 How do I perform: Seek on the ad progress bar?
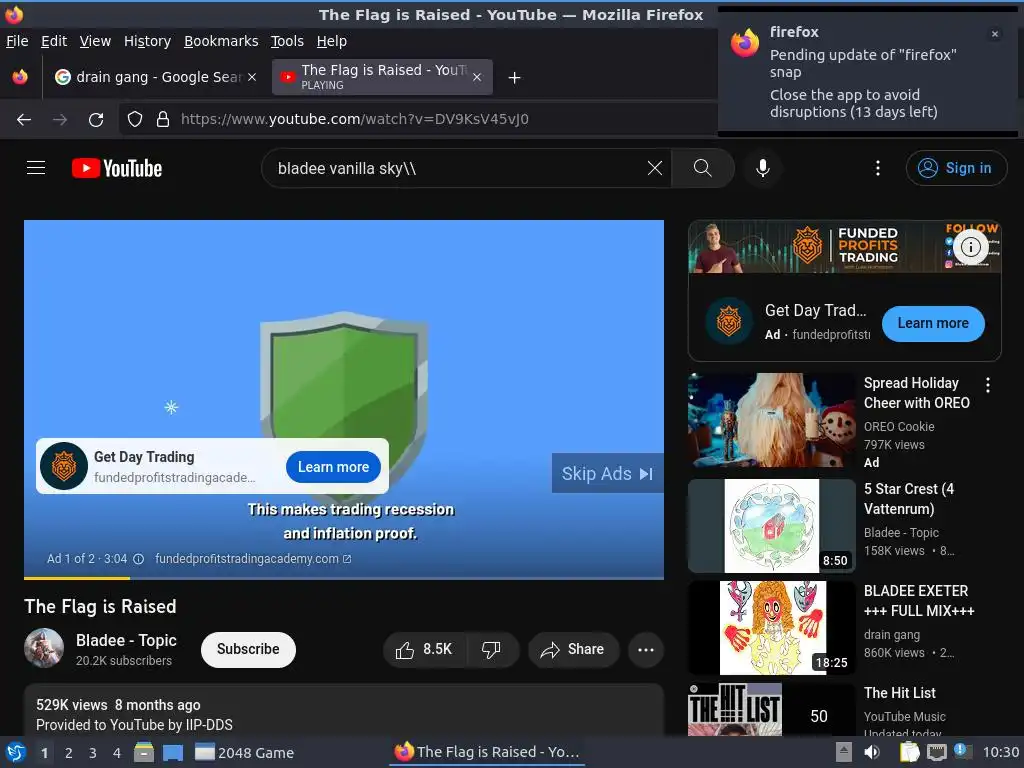pos(344,578)
